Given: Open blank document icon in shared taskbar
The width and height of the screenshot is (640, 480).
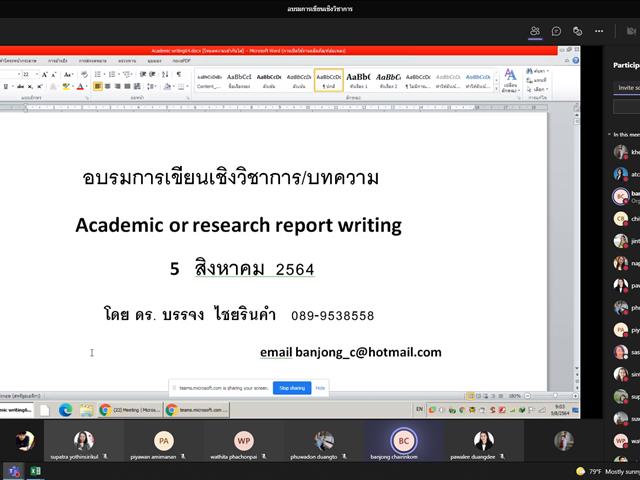Looking at the screenshot, I should [x=44, y=409].
